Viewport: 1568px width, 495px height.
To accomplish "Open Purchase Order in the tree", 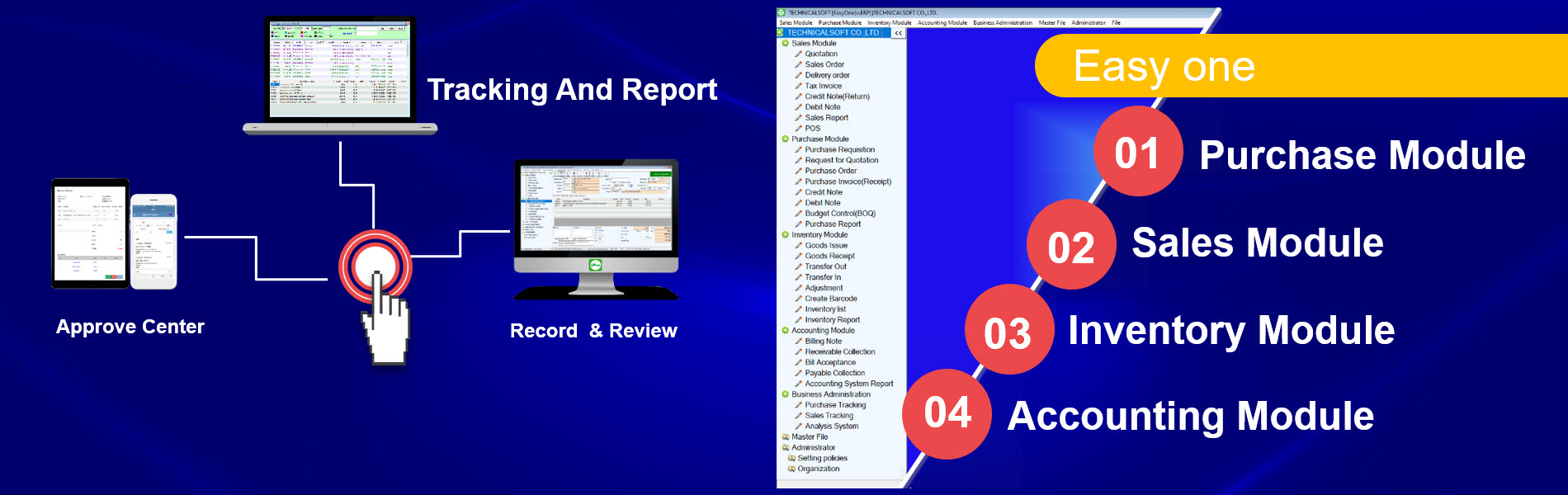I will 831,172.
